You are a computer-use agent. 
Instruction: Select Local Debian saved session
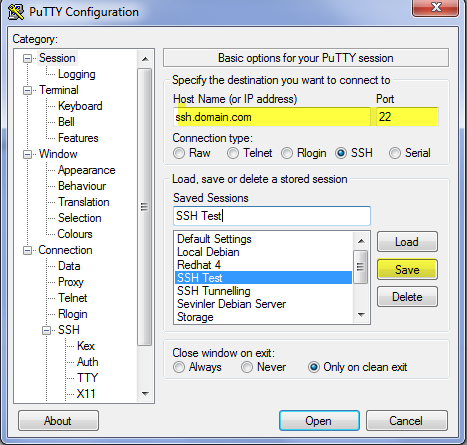coord(264,252)
